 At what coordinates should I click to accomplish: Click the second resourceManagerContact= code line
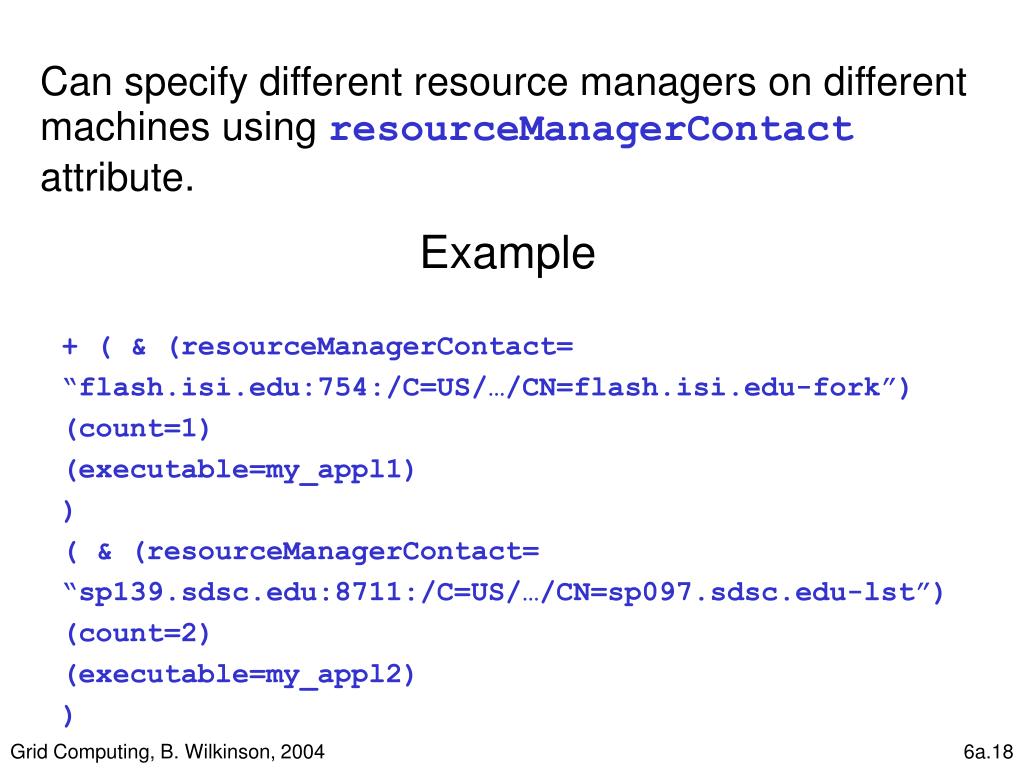pos(302,552)
